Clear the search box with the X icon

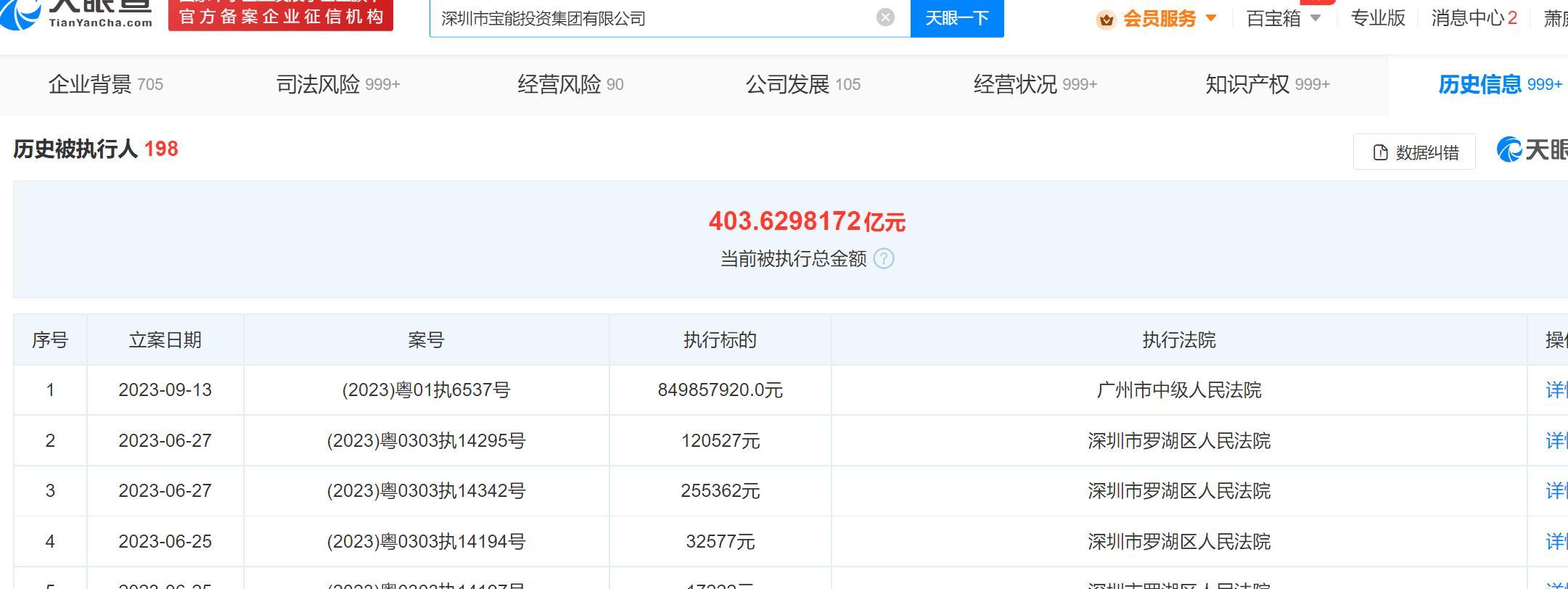click(x=885, y=17)
